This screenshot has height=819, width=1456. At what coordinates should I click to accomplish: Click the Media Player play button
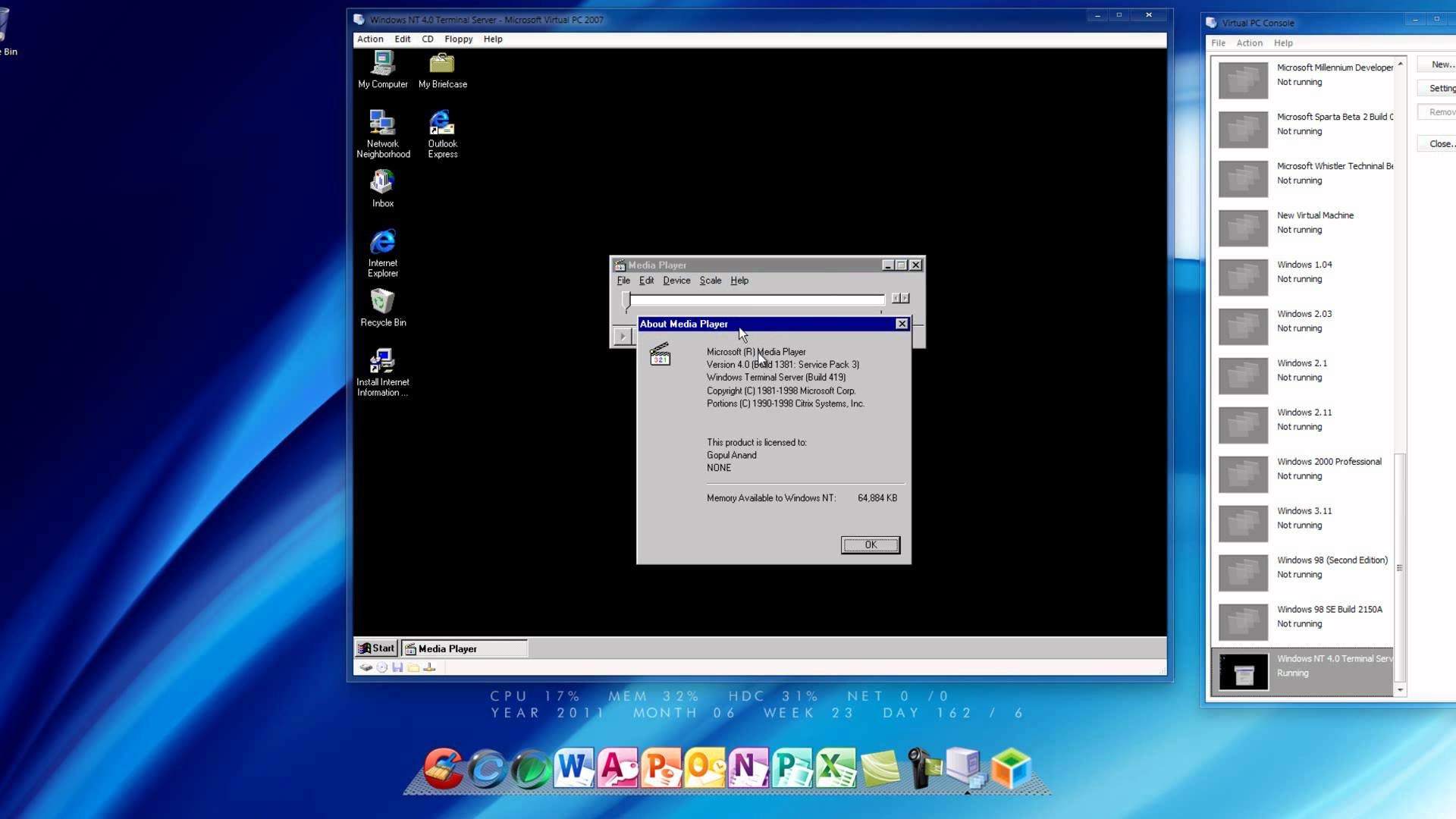[623, 336]
